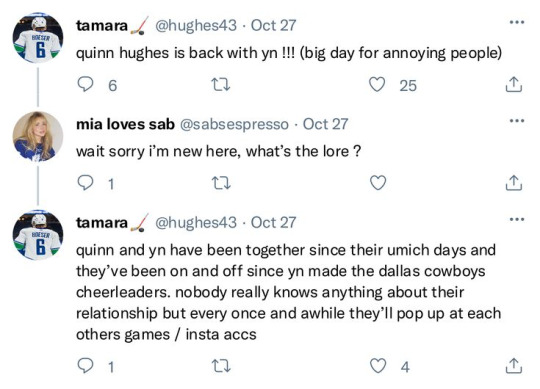Share the first tamara tweet
Viewport: 540px width, 389px height.
click(x=513, y=84)
